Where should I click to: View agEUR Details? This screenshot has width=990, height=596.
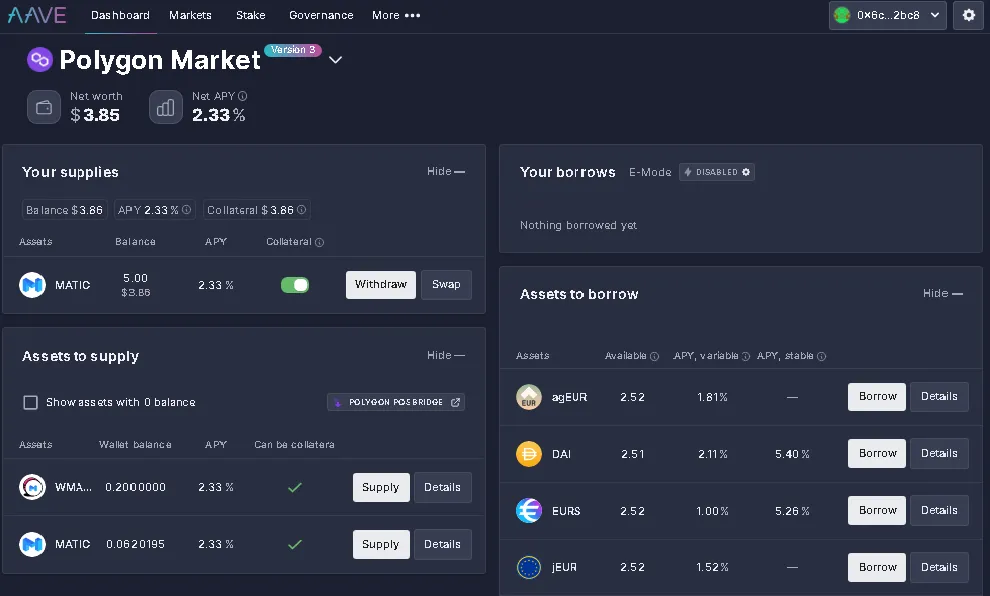pos(939,396)
